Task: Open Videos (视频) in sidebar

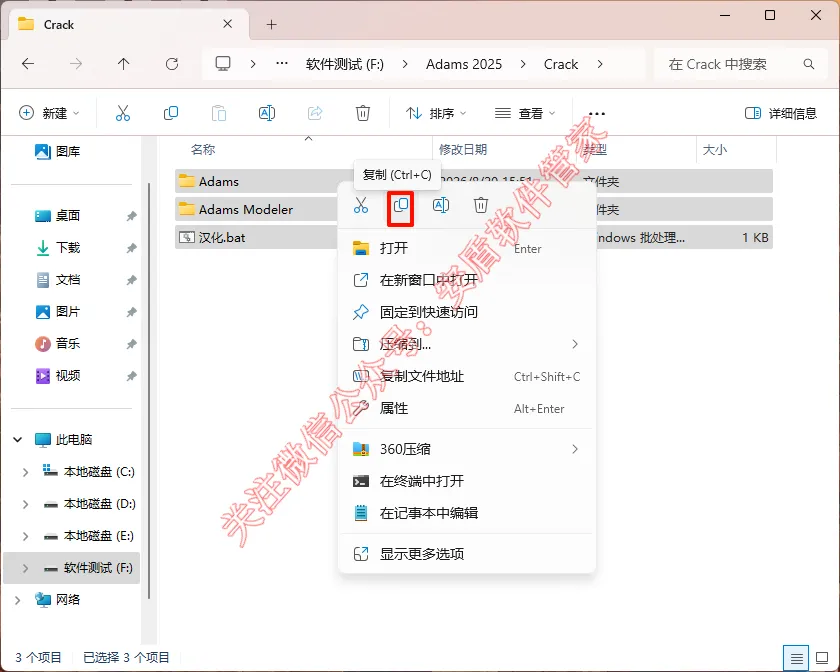Action: coord(57,376)
